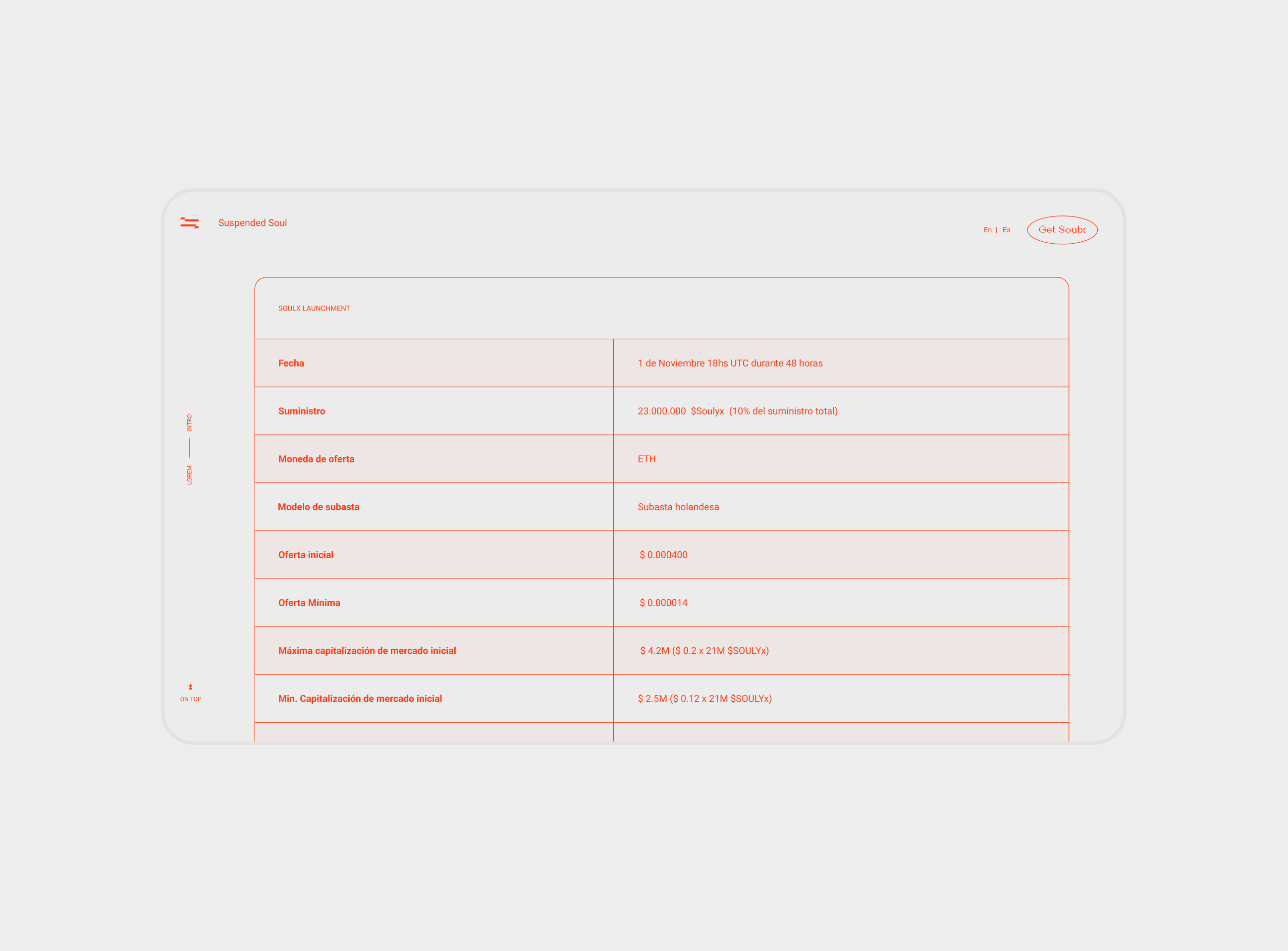Select the Fecha row label
The width and height of the screenshot is (1288, 951).
(x=291, y=363)
